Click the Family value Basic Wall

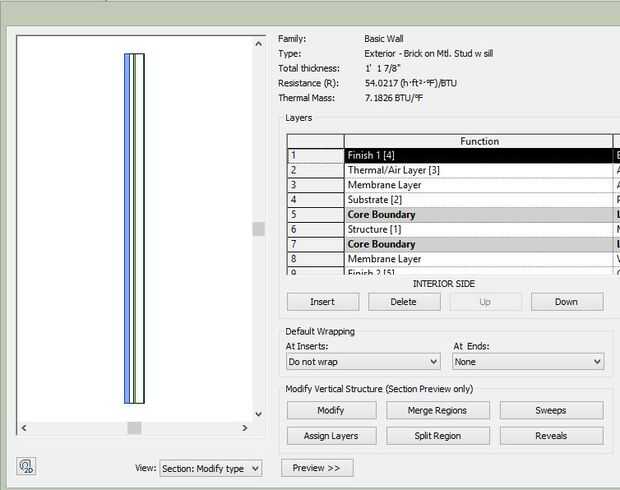384,39
